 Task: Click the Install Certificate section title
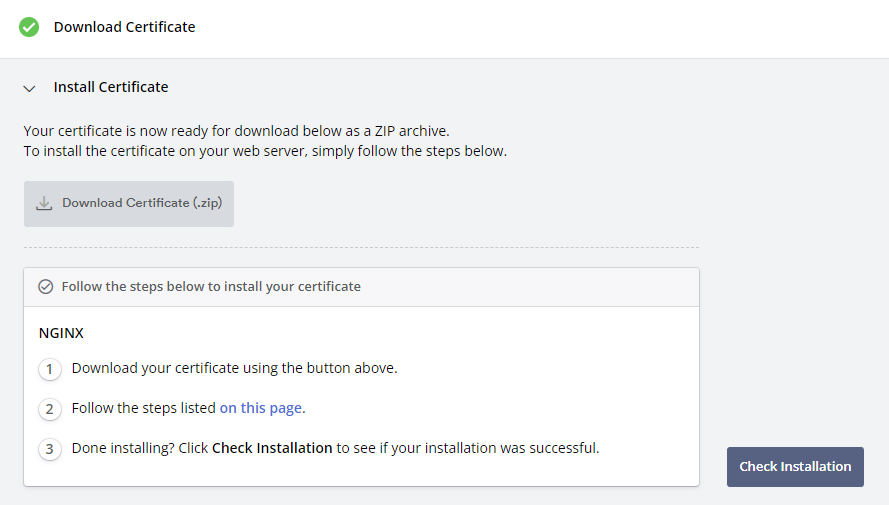coord(111,87)
